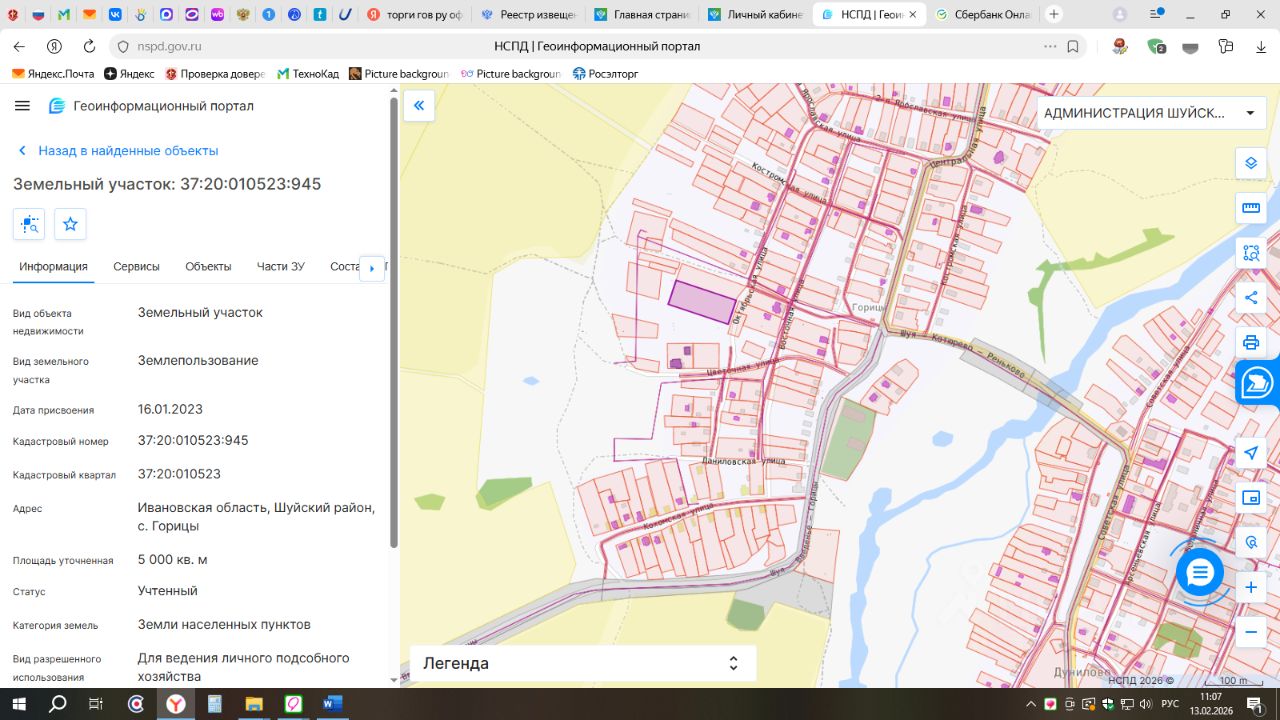The image size is (1280, 720).
Task: Collapse the left information sidebar
Action: point(418,105)
